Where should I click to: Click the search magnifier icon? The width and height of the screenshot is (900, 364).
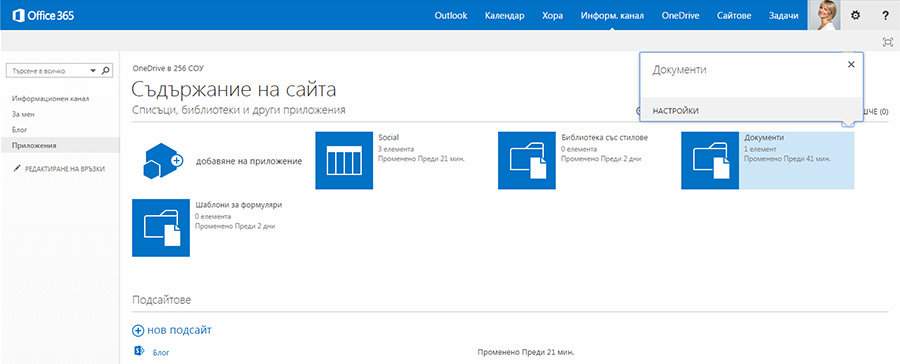(x=105, y=71)
